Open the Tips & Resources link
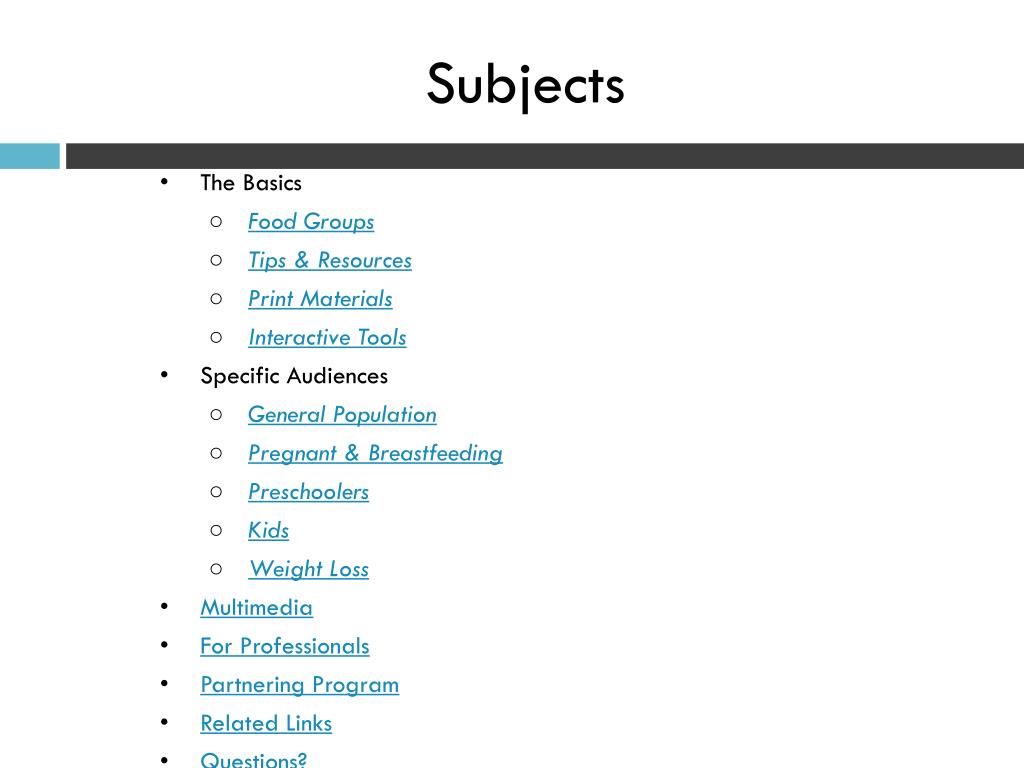 [330, 261]
